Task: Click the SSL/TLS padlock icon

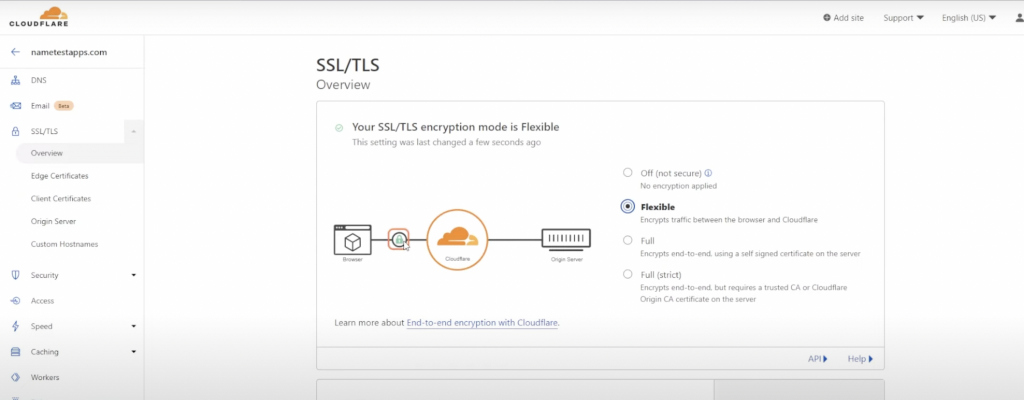Action: pos(16,131)
